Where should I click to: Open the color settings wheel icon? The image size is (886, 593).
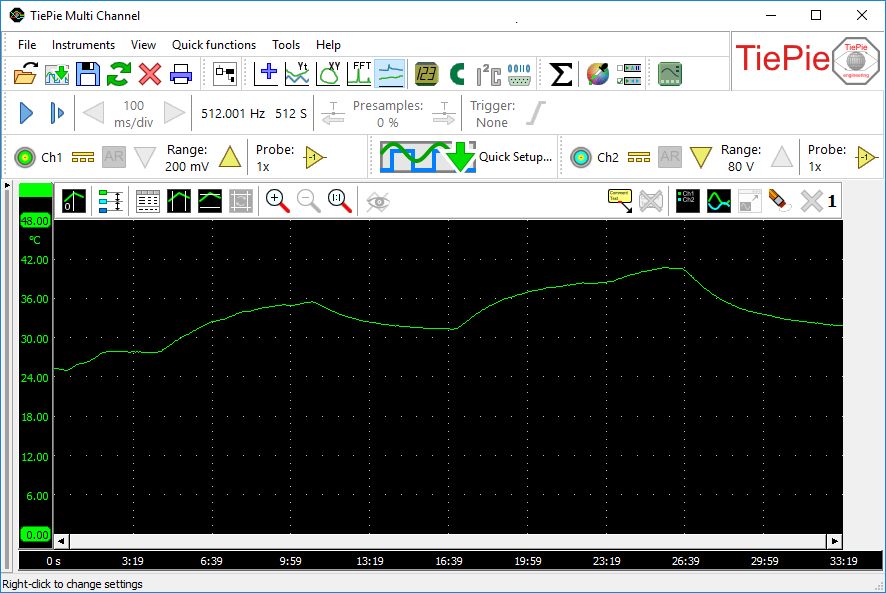598,73
